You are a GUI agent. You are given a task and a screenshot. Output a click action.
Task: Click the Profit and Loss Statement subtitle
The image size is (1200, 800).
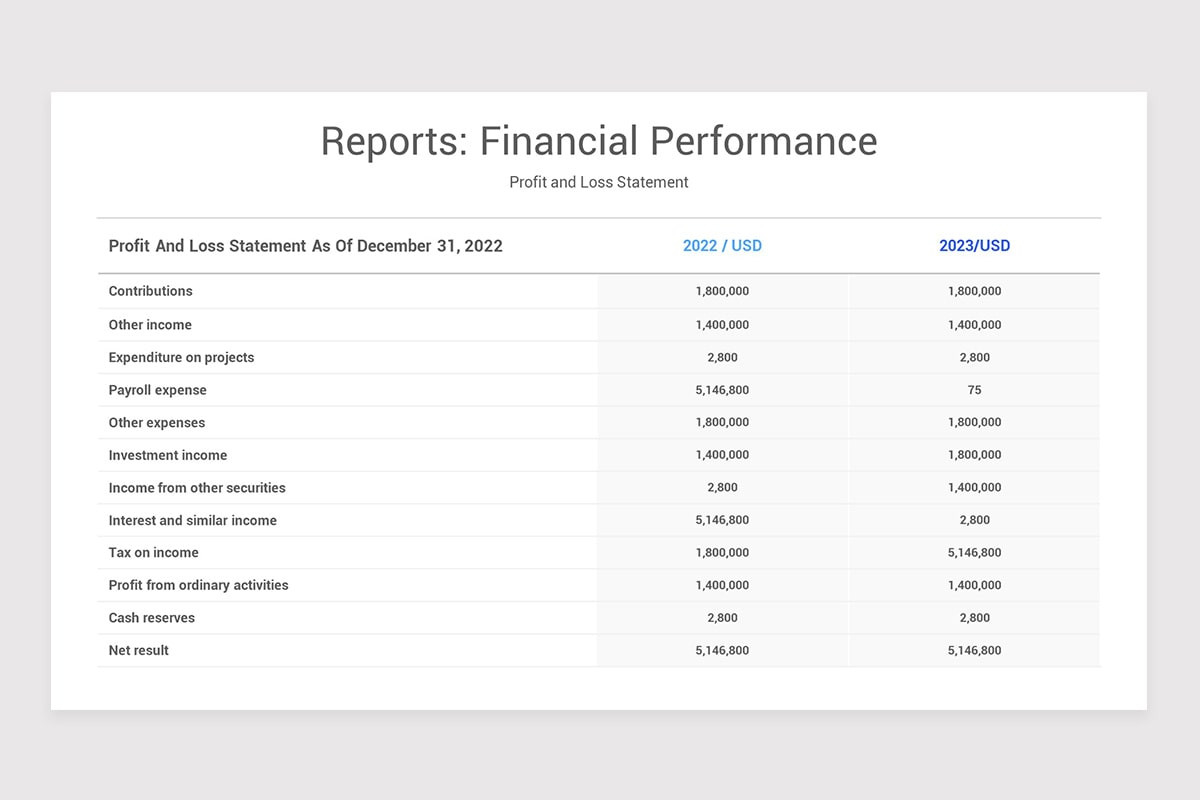(x=598, y=182)
